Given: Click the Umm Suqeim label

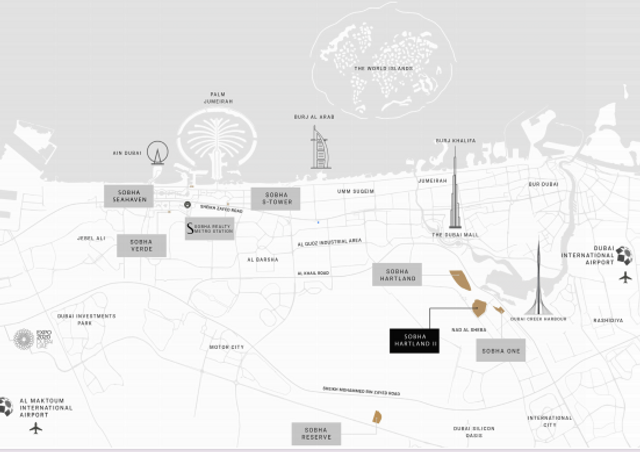Looking at the screenshot, I should point(356,191).
